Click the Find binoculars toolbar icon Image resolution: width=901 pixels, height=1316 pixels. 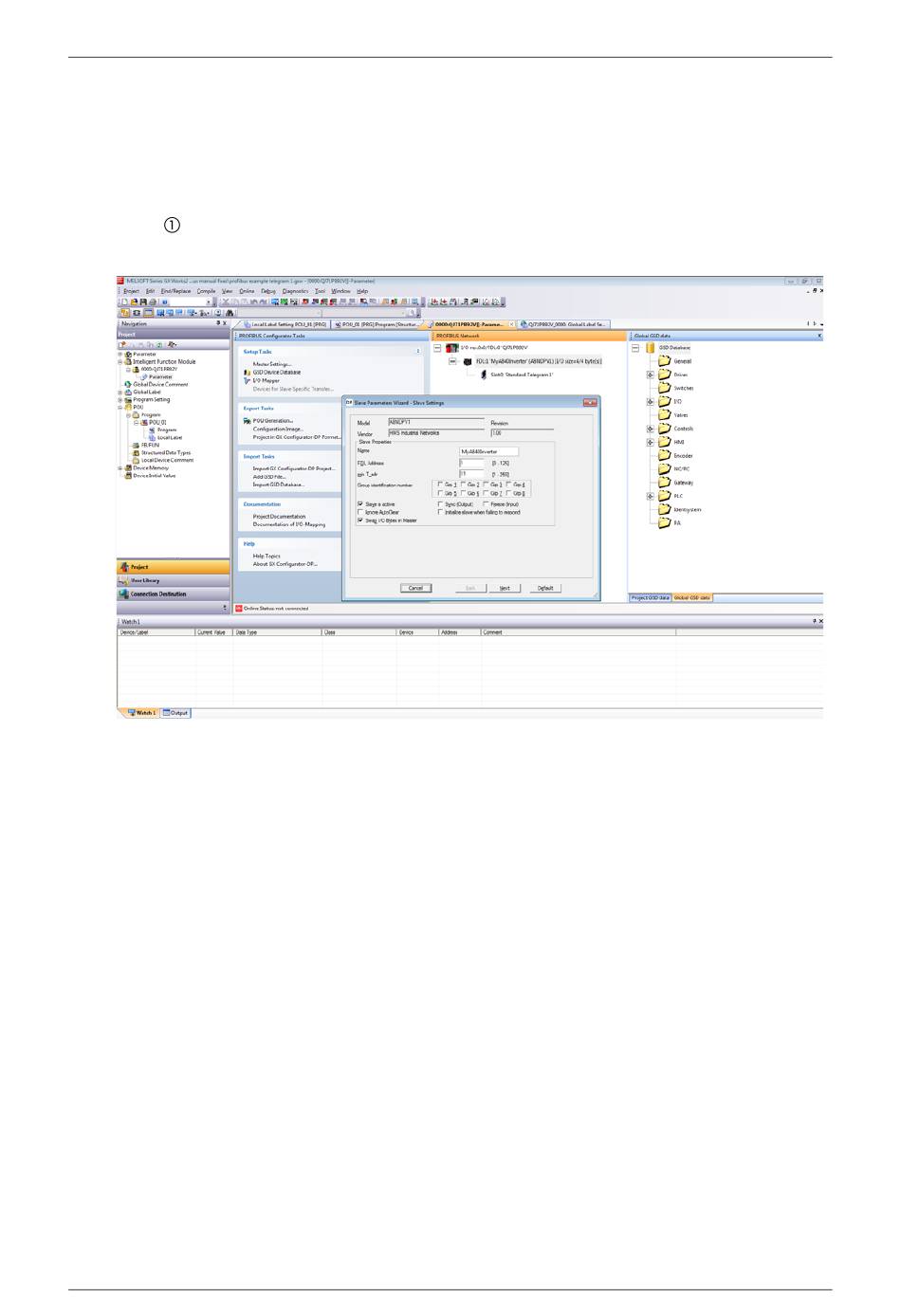pos(230,313)
